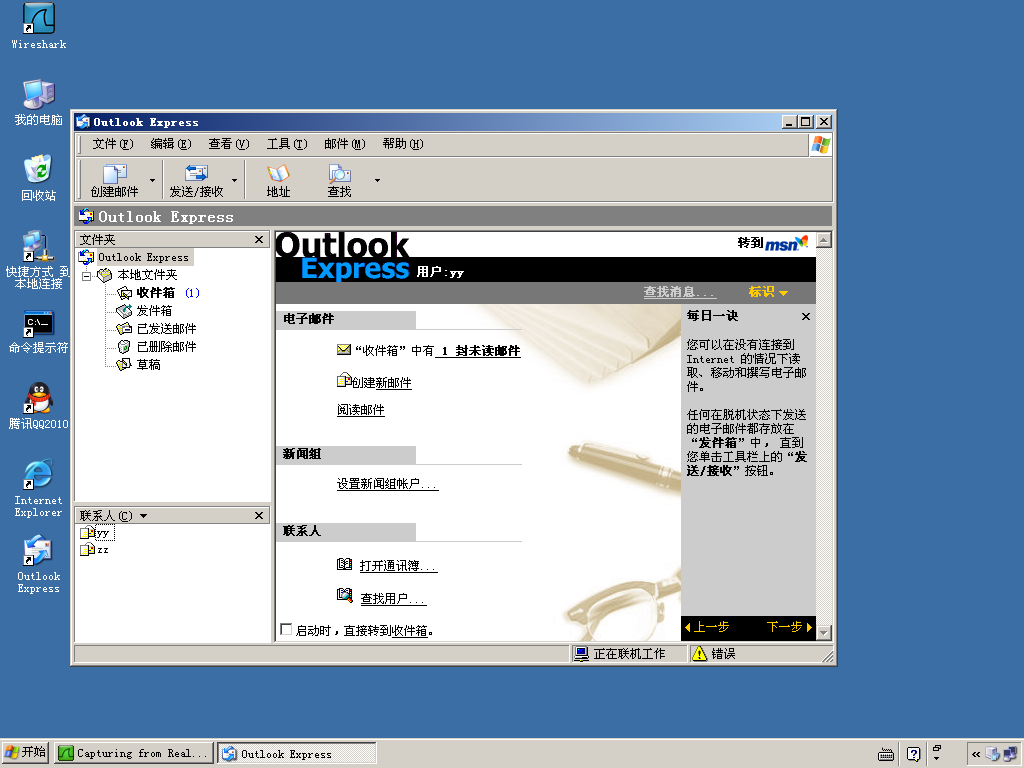This screenshot has height=768, width=1024.
Task: Click the 阅读邮件 link
Action: 360,410
